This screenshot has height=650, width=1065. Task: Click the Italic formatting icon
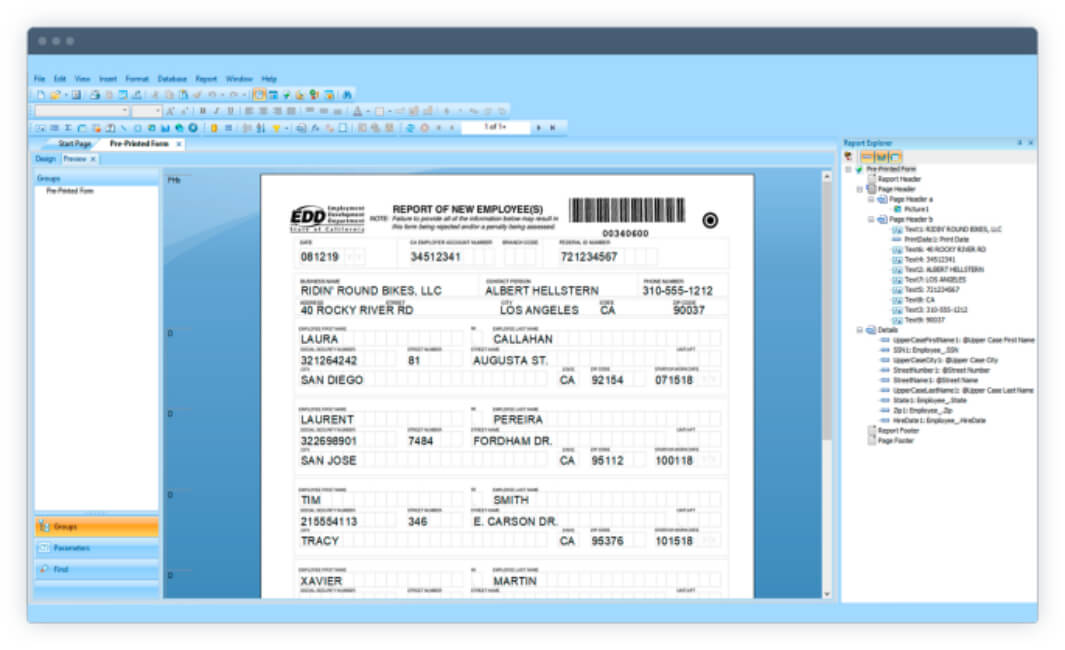[x=217, y=111]
